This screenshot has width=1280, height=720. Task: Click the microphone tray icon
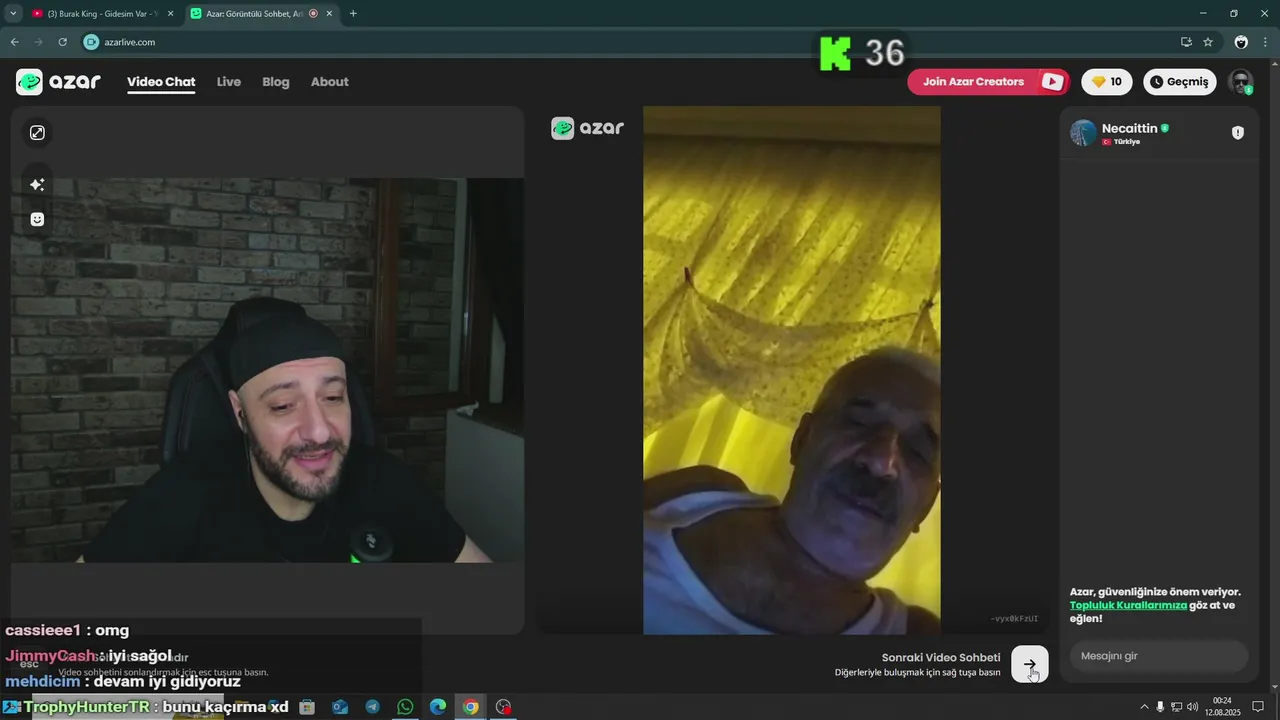pos(1160,707)
